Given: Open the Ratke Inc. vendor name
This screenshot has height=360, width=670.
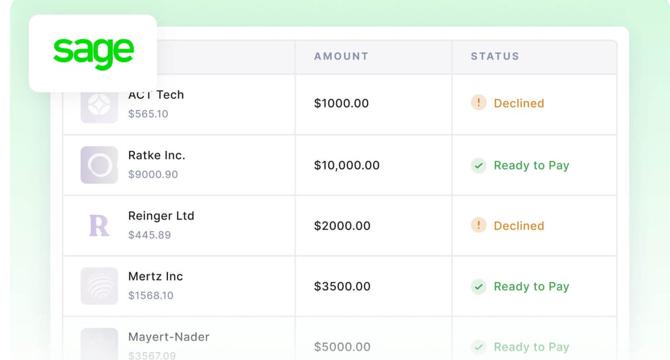Looking at the screenshot, I should (156, 155).
